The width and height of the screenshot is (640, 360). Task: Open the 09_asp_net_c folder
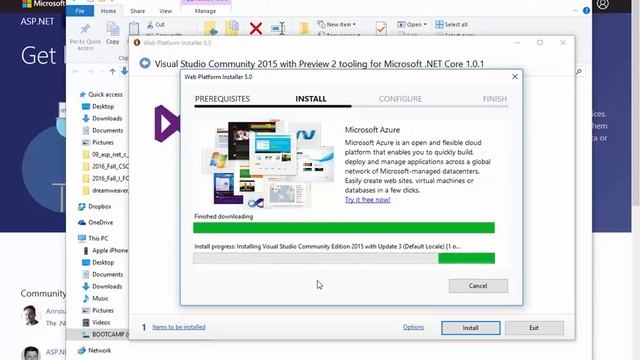105,155
